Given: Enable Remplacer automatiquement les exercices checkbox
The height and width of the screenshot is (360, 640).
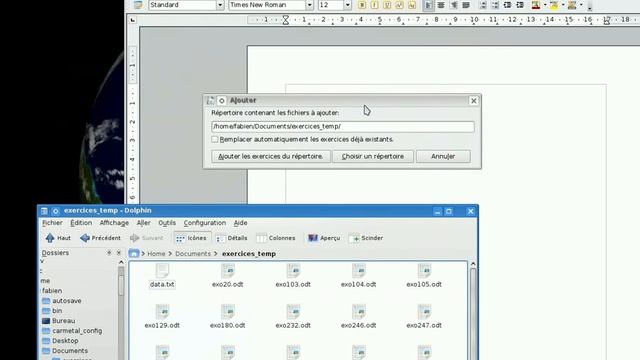Looking at the screenshot, I should point(215,139).
